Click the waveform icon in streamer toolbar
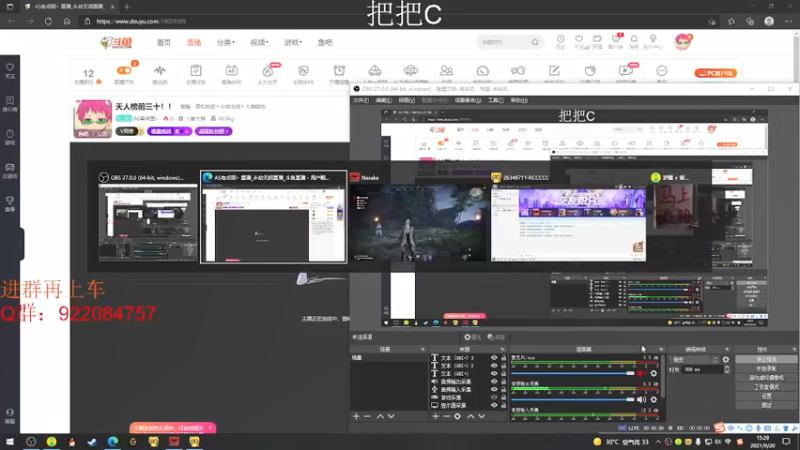800x450 pixels. [x=160, y=71]
